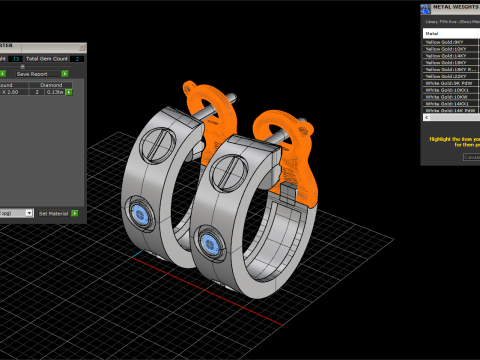Select the plain Yellow Gold 18KY row
Viewport: 480px width, 360px height.
click(x=451, y=63)
